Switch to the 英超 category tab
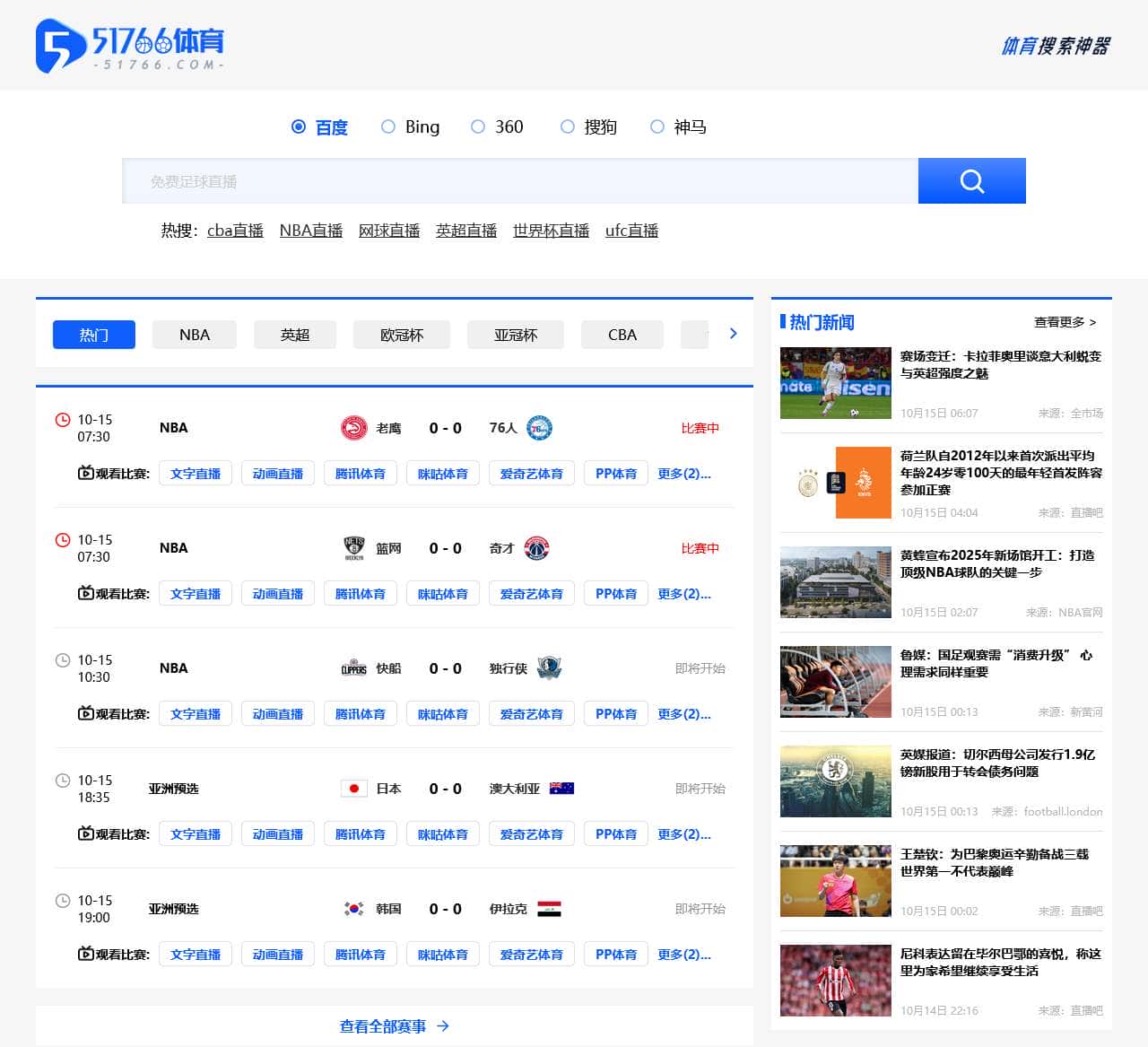This screenshot has height=1047, width=1148. tap(295, 335)
